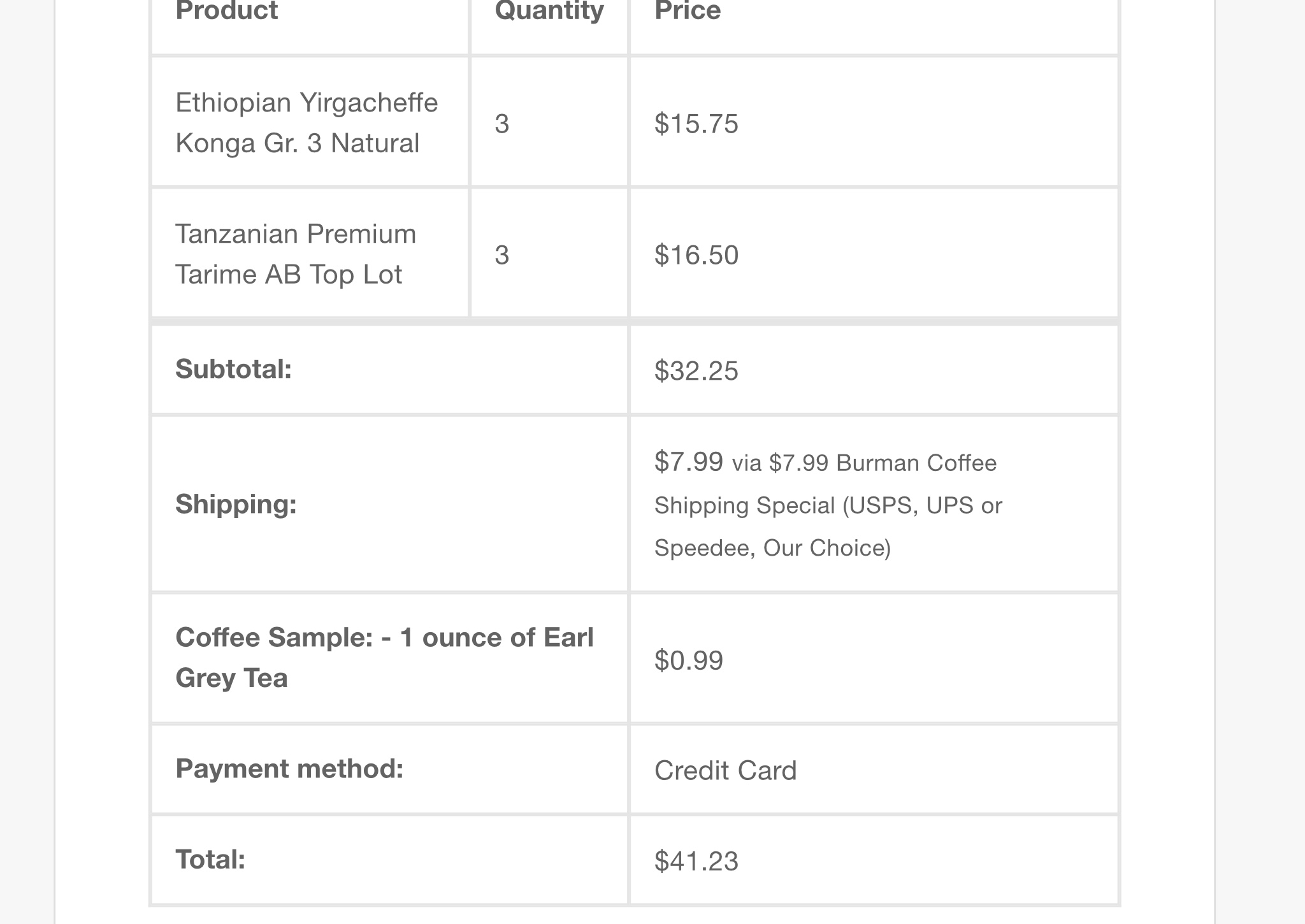This screenshot has height=924, width=1305.
Task: Click the Price column header
Action: [688, 11]
